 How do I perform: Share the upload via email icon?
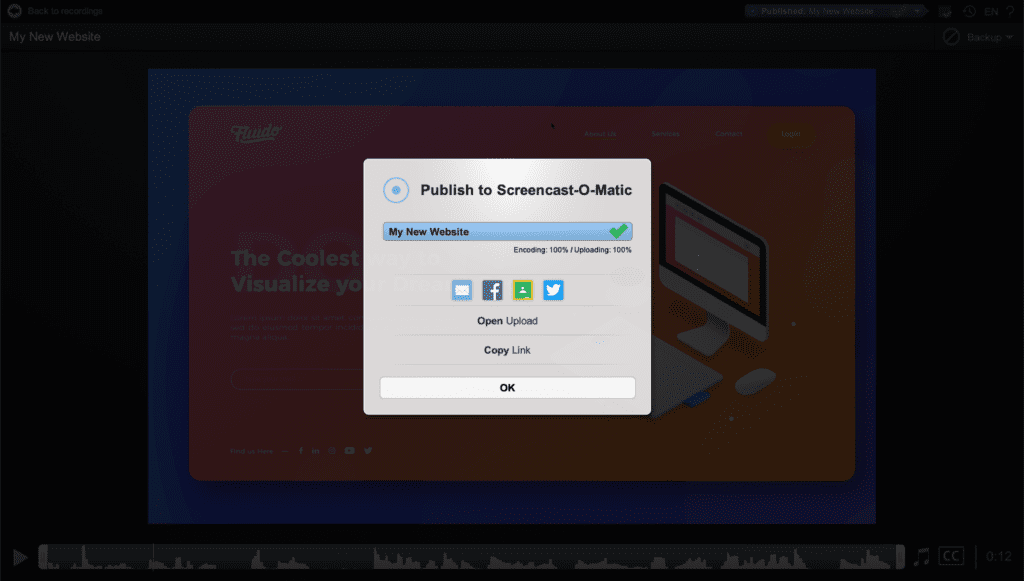(x=462, y=290)
